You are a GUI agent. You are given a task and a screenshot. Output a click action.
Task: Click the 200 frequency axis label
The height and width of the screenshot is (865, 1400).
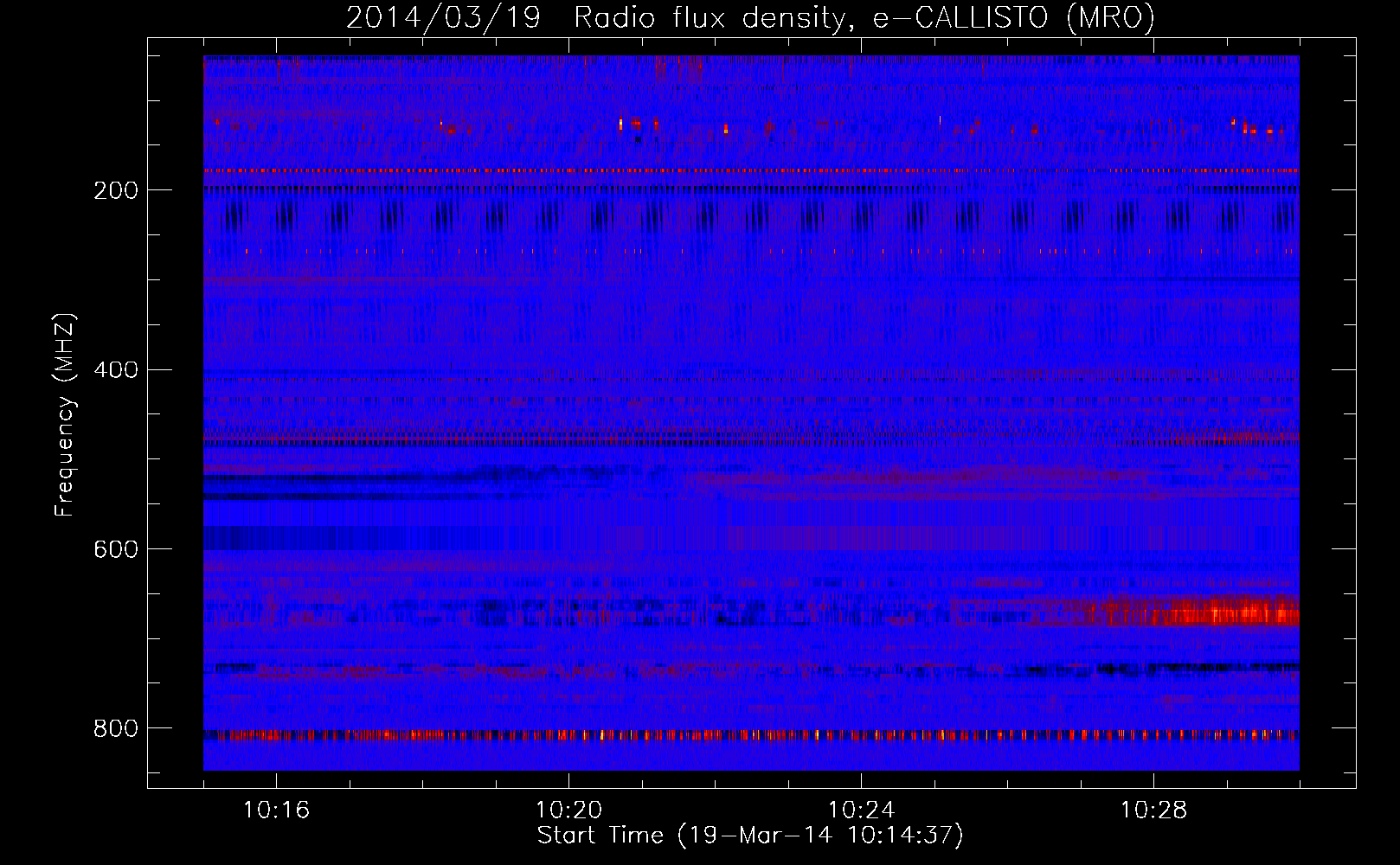point(116,190)
